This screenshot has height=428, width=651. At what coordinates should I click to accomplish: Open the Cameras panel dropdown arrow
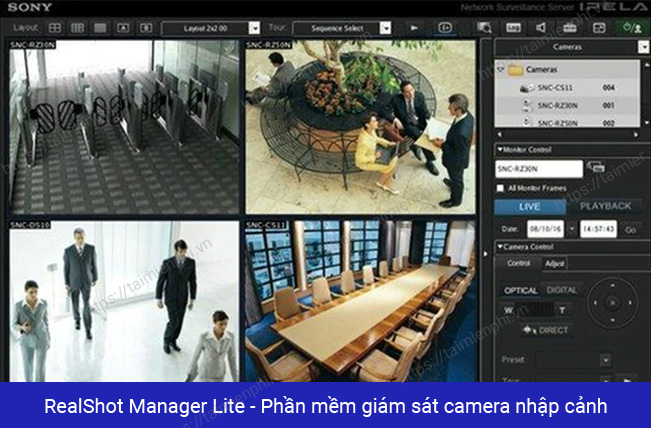pyautogui.click(x=644, y=47)
